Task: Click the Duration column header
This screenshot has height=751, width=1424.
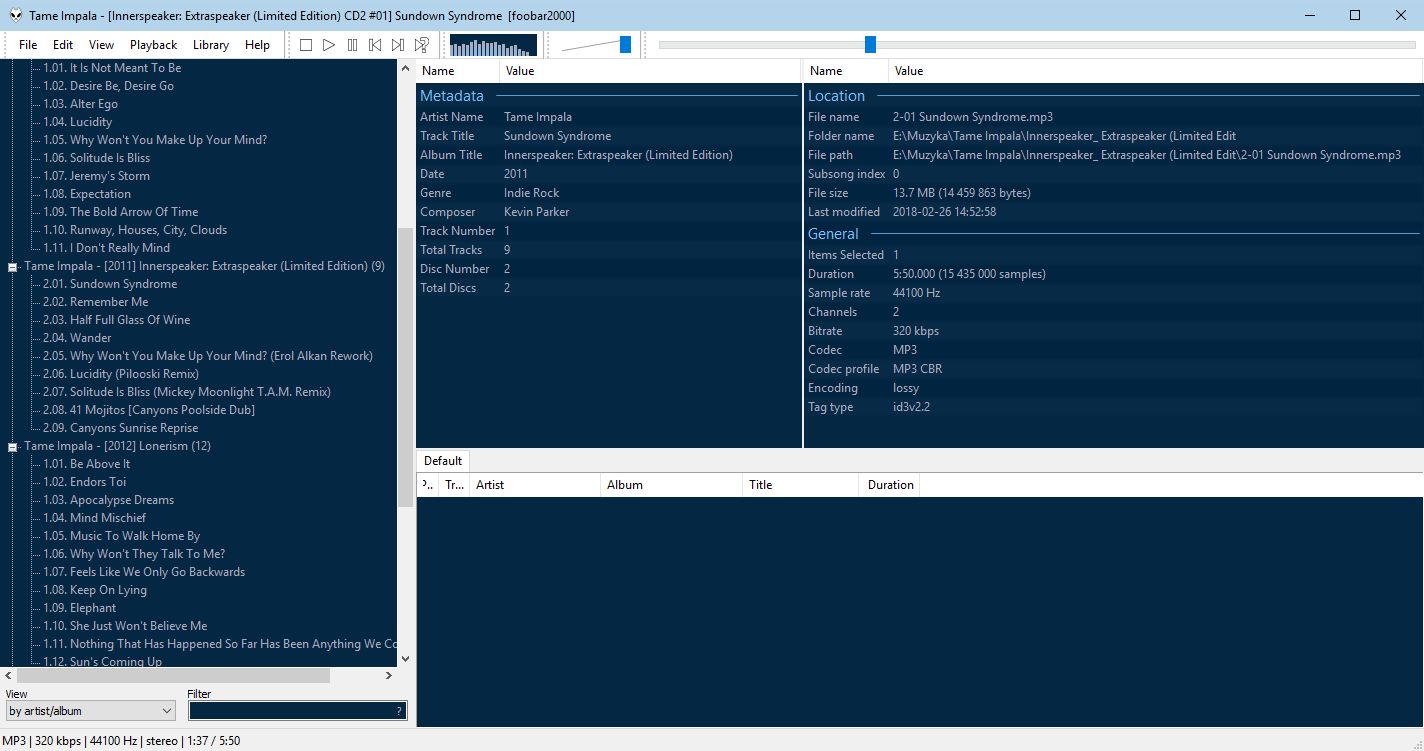Action: point(889,485)
